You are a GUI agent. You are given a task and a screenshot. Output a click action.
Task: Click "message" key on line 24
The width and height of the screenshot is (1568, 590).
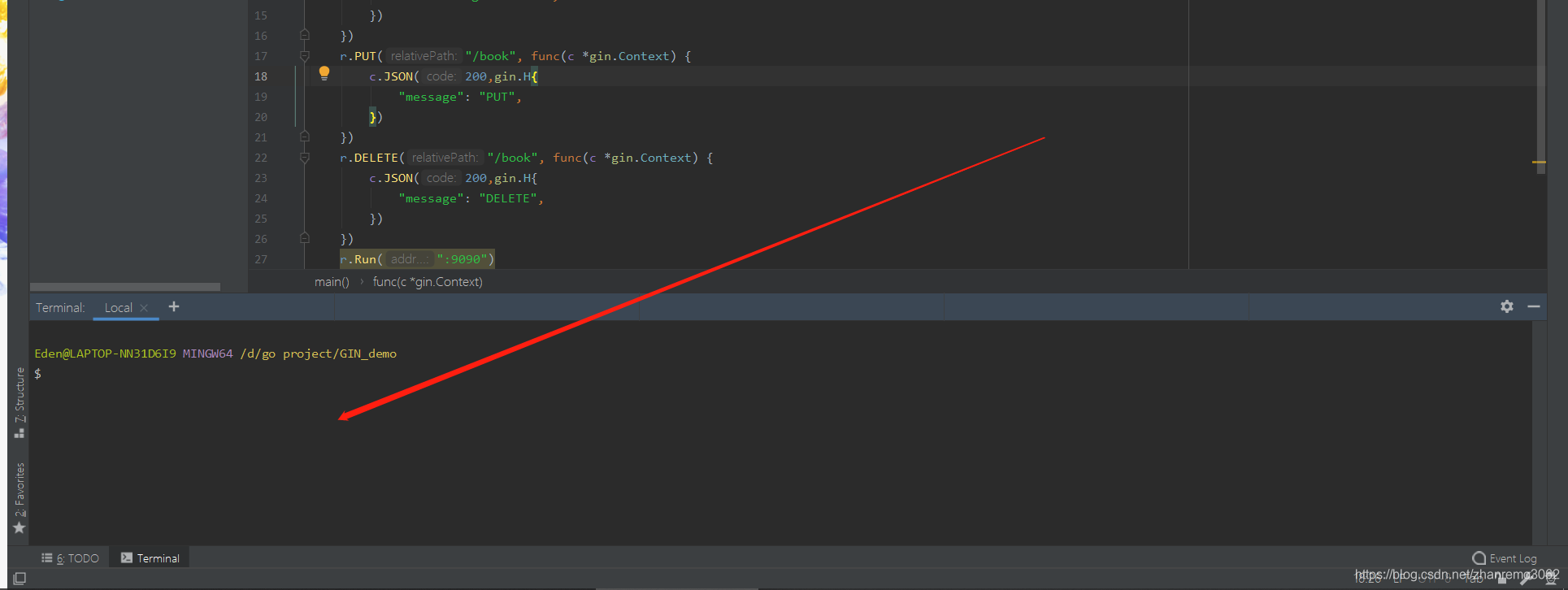431,198
